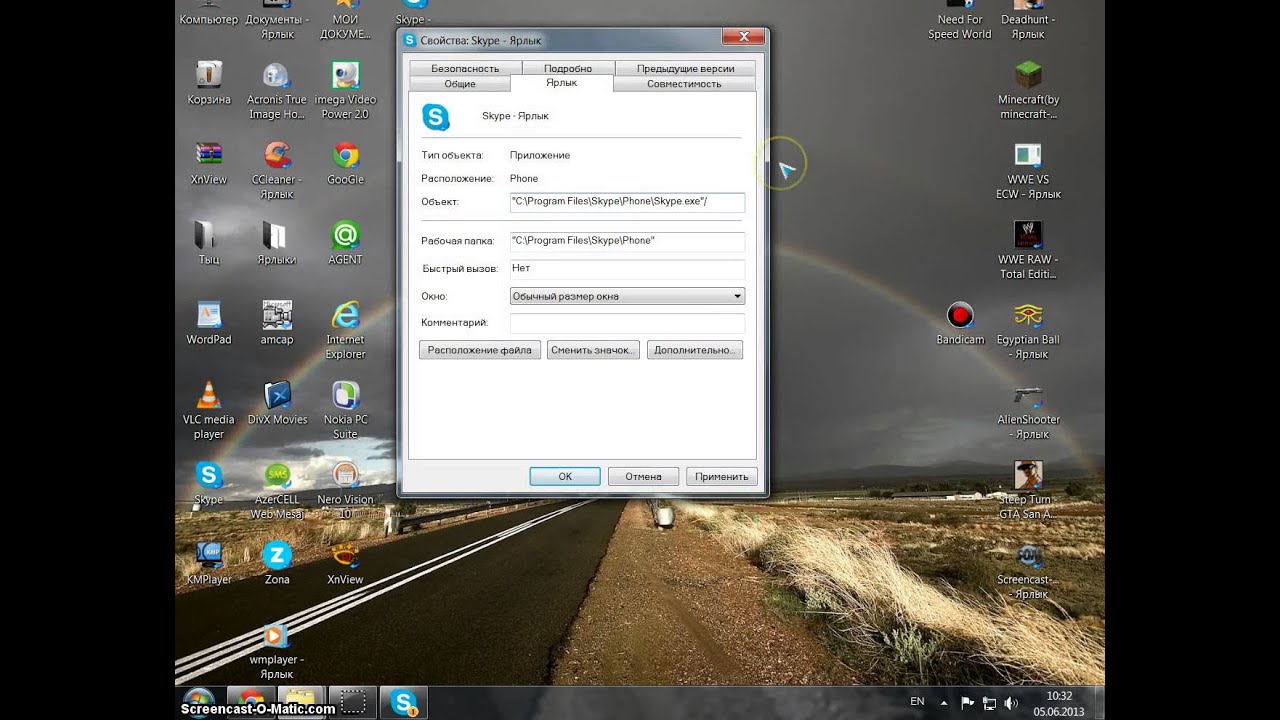Launch amcap desktop icon
Image resolution: width=1280 pixels, height=720 pixels.
click(277, 324)
